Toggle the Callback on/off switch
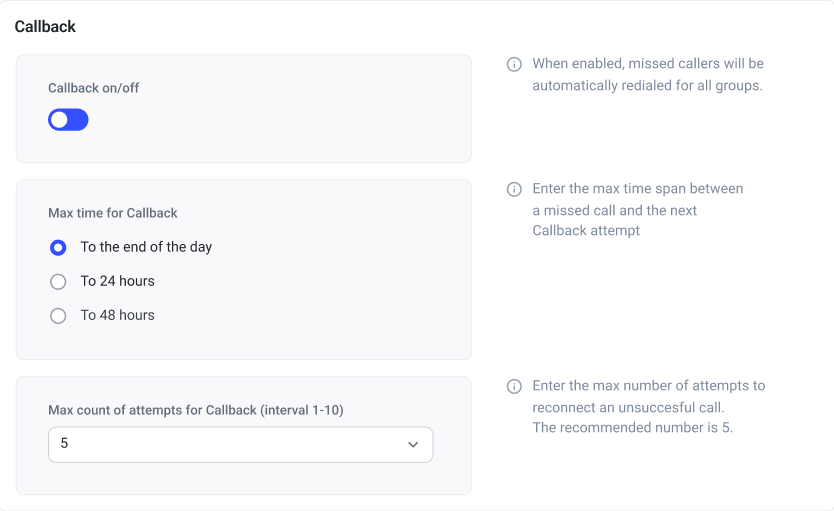Viewport: 834px width, 511px height. 68,120
